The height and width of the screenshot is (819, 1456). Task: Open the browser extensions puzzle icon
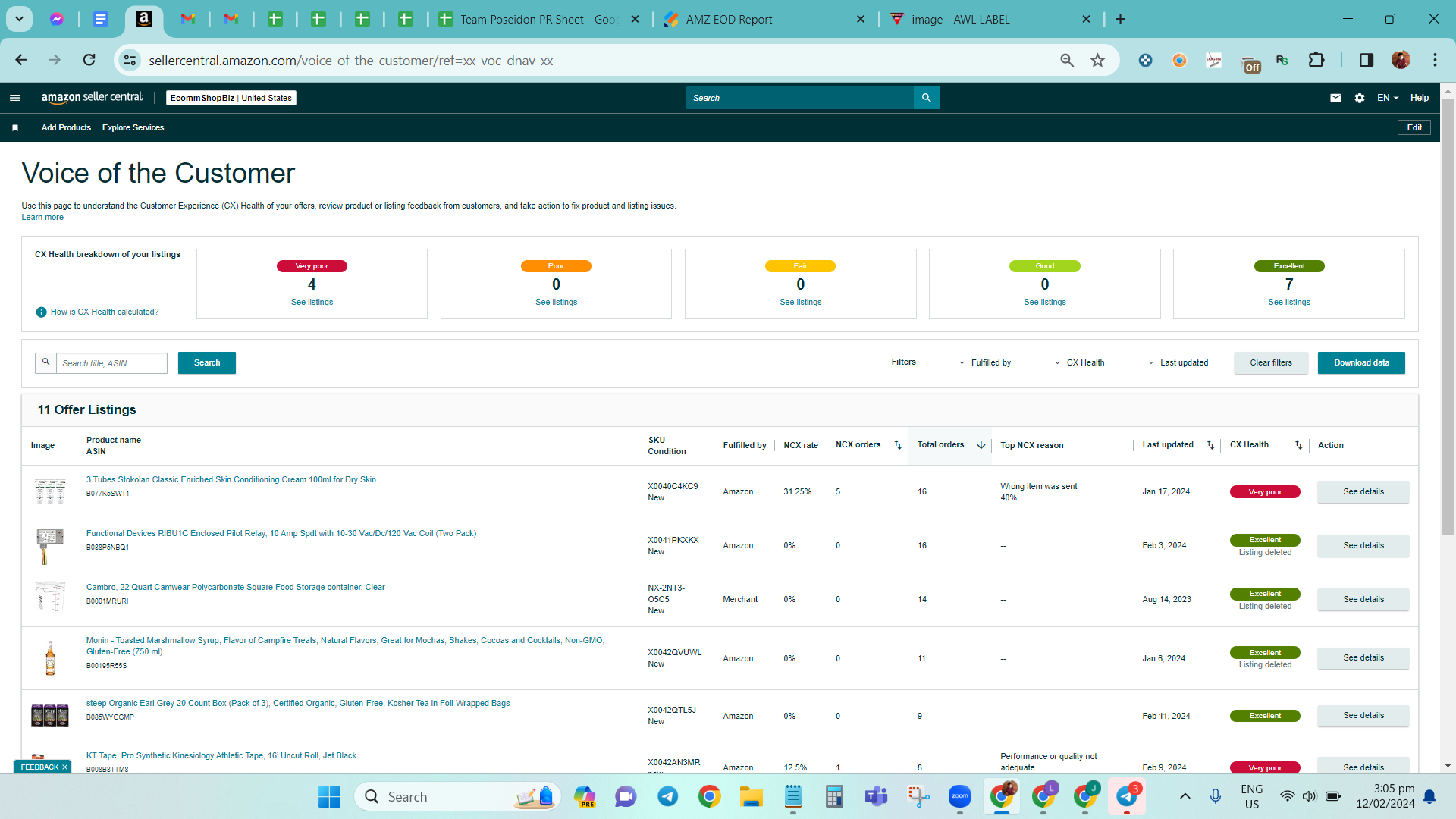pyautogui.click(x=1316, y=60)
